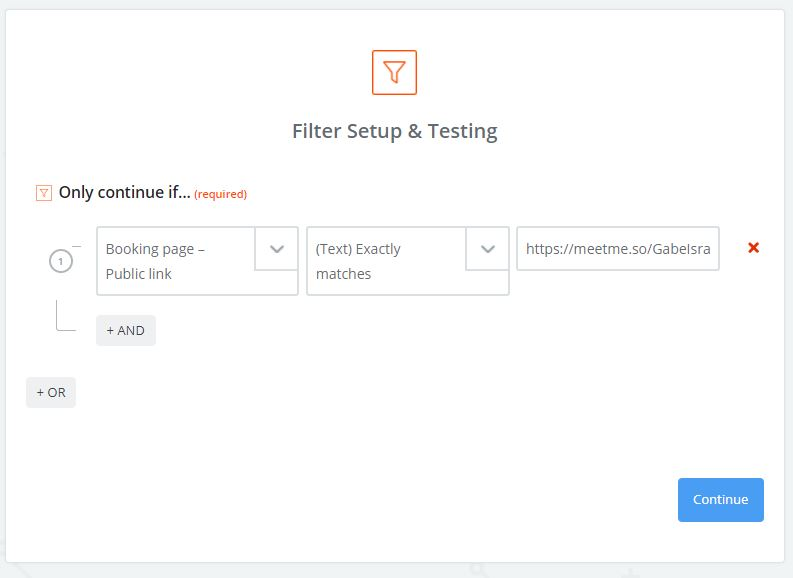Viewport: 793px width, 578px height.
Task: Remove the filter condition with red X
Action: (754, 248)
